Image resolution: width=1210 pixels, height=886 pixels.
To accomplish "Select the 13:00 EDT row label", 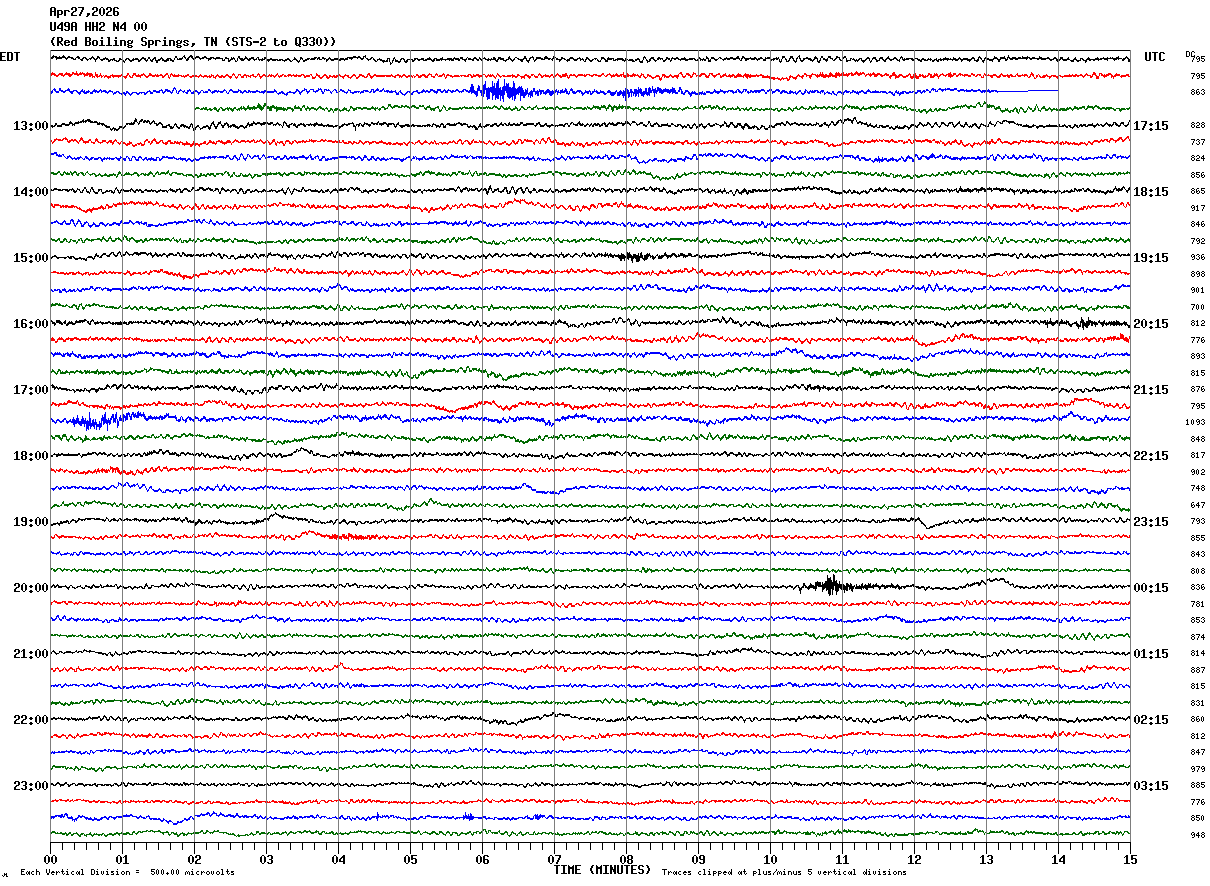I will click(30, 126).
